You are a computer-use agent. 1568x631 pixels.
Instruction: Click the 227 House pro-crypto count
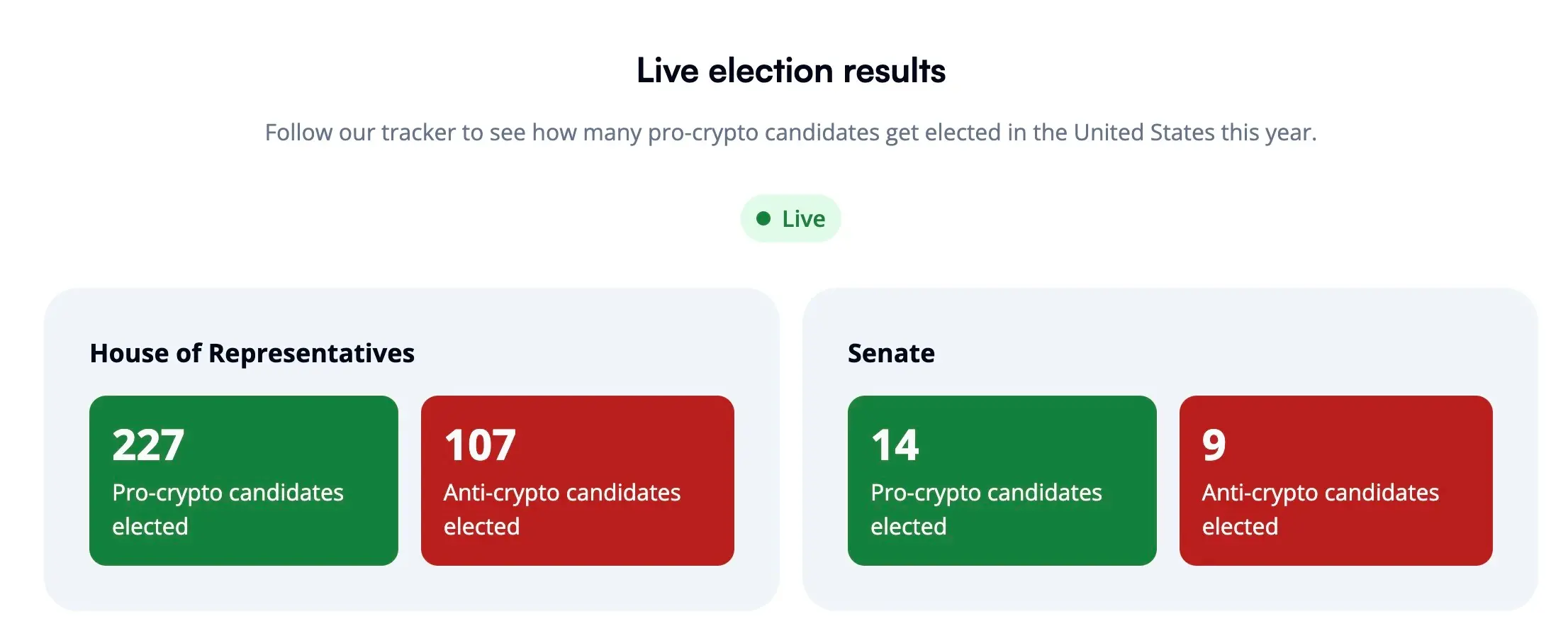148,445
